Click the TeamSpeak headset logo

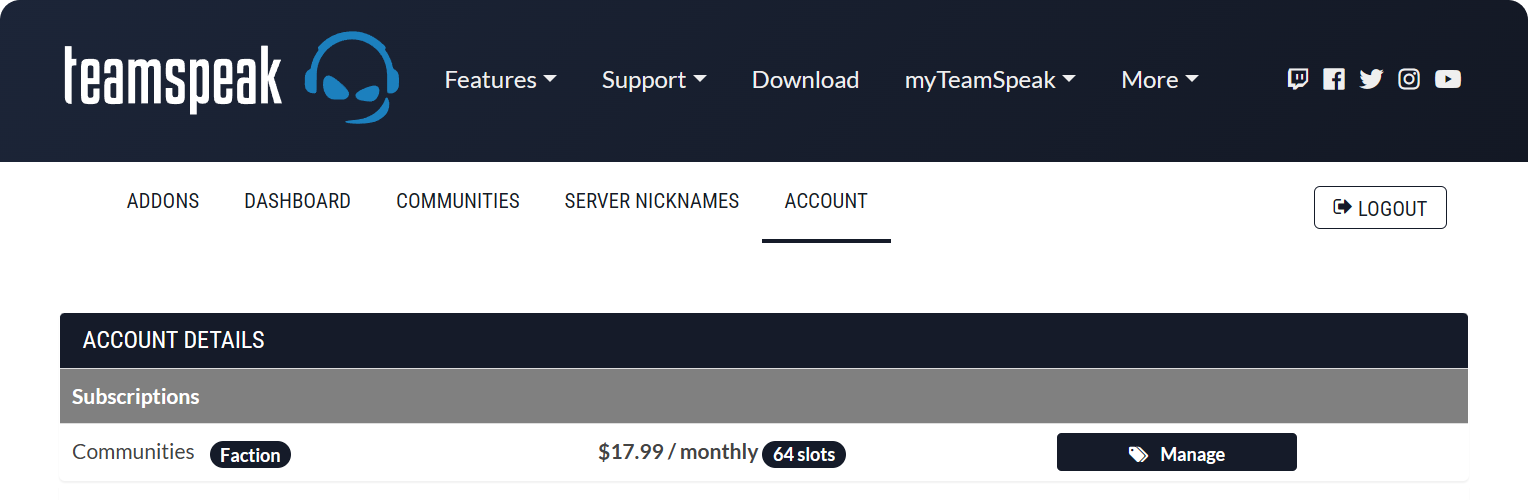352,78
